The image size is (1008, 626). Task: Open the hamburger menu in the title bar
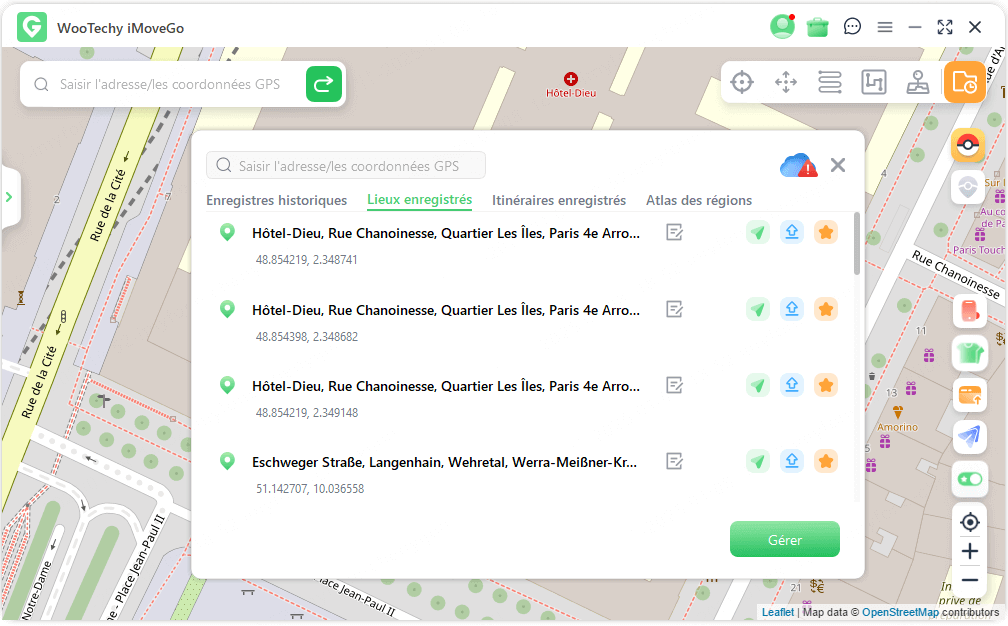click(x=885, y=27)
